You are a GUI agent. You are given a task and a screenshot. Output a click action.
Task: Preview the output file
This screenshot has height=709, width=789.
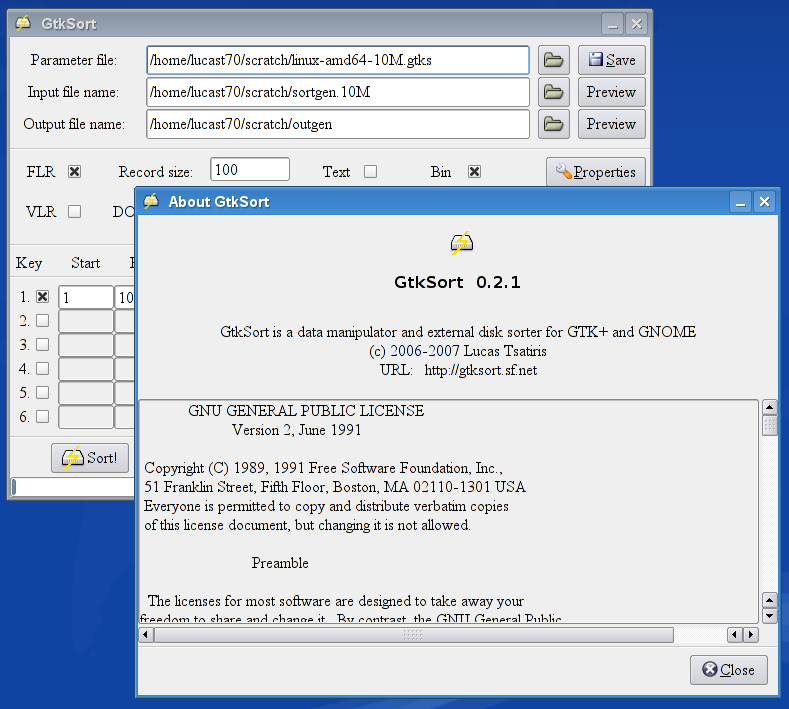[x=611, y=124]
